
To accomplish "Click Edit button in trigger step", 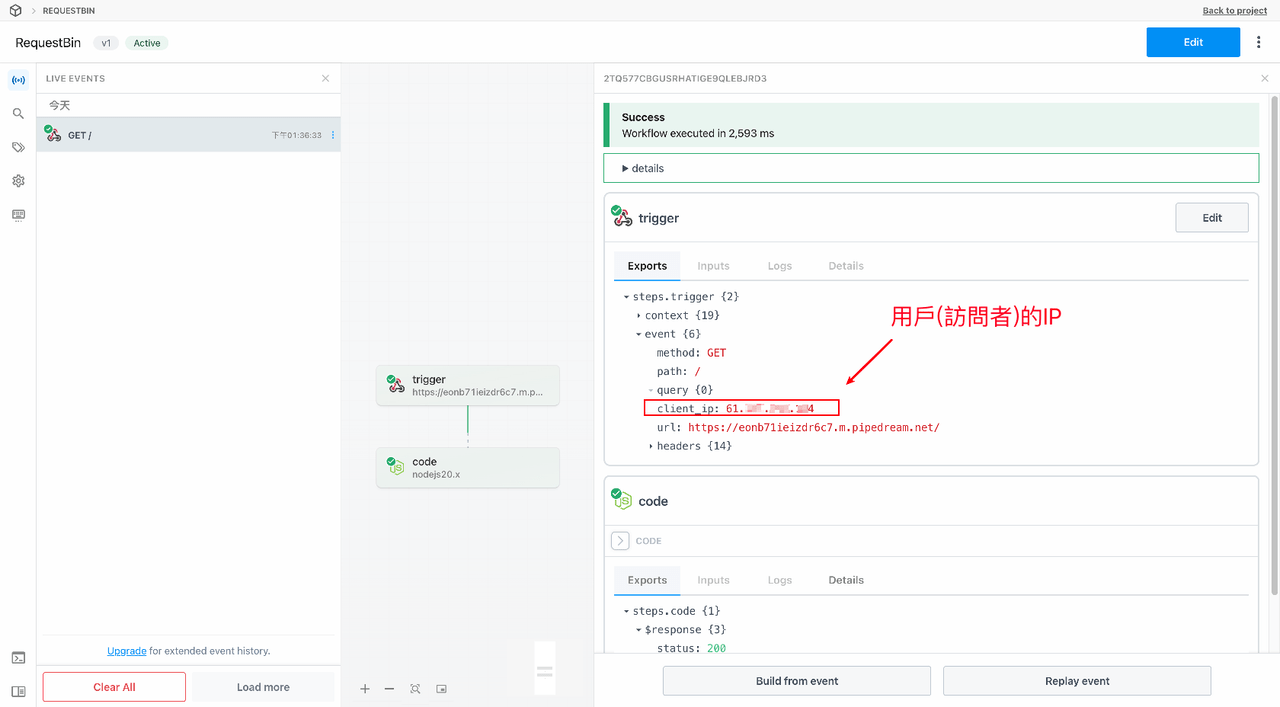I will coord(1212,218).
